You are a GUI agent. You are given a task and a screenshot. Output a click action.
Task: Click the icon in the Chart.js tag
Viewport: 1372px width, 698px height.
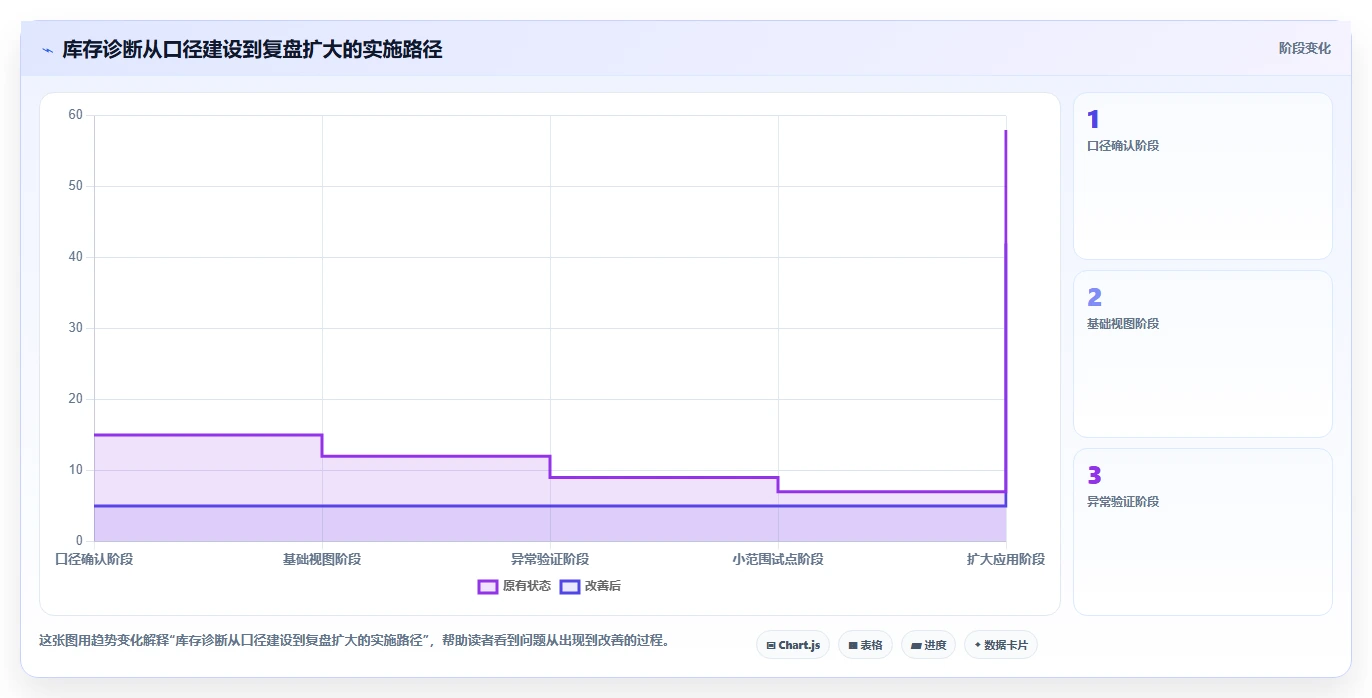771,646
